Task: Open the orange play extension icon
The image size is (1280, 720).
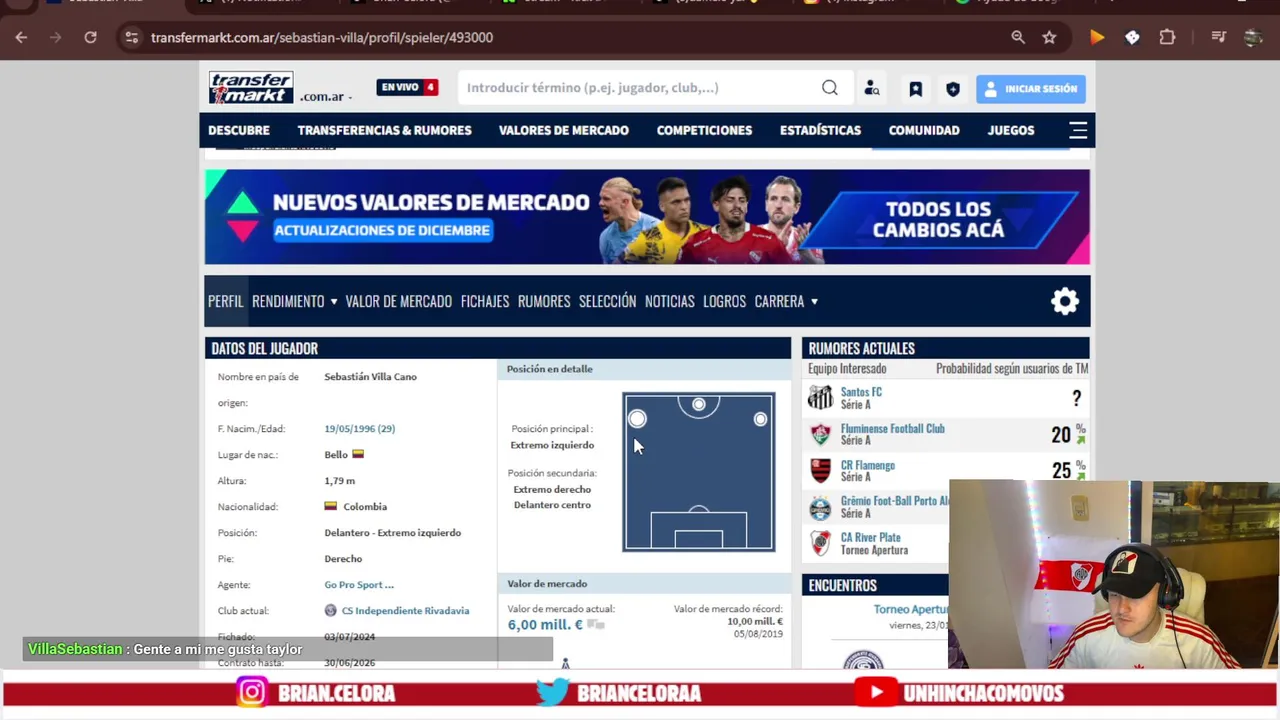Action: click(x=1097, y=37)
